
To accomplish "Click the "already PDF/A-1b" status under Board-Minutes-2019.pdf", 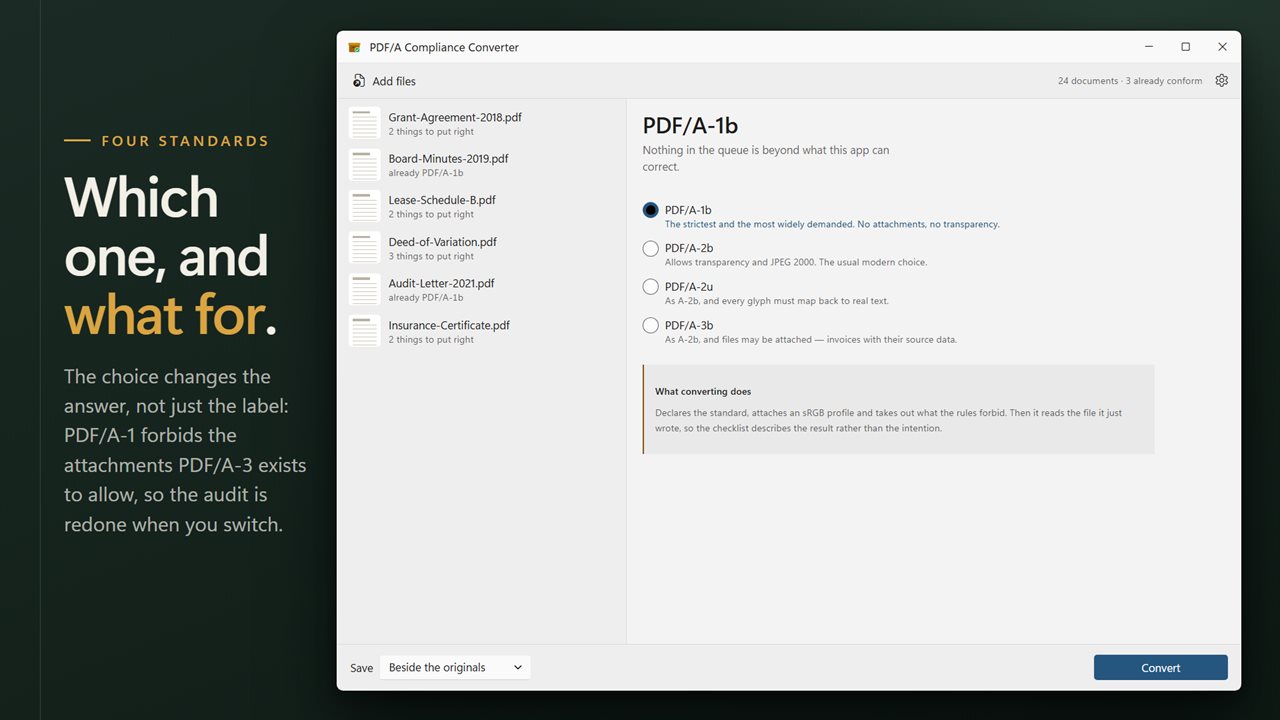I will coord(426,173).
